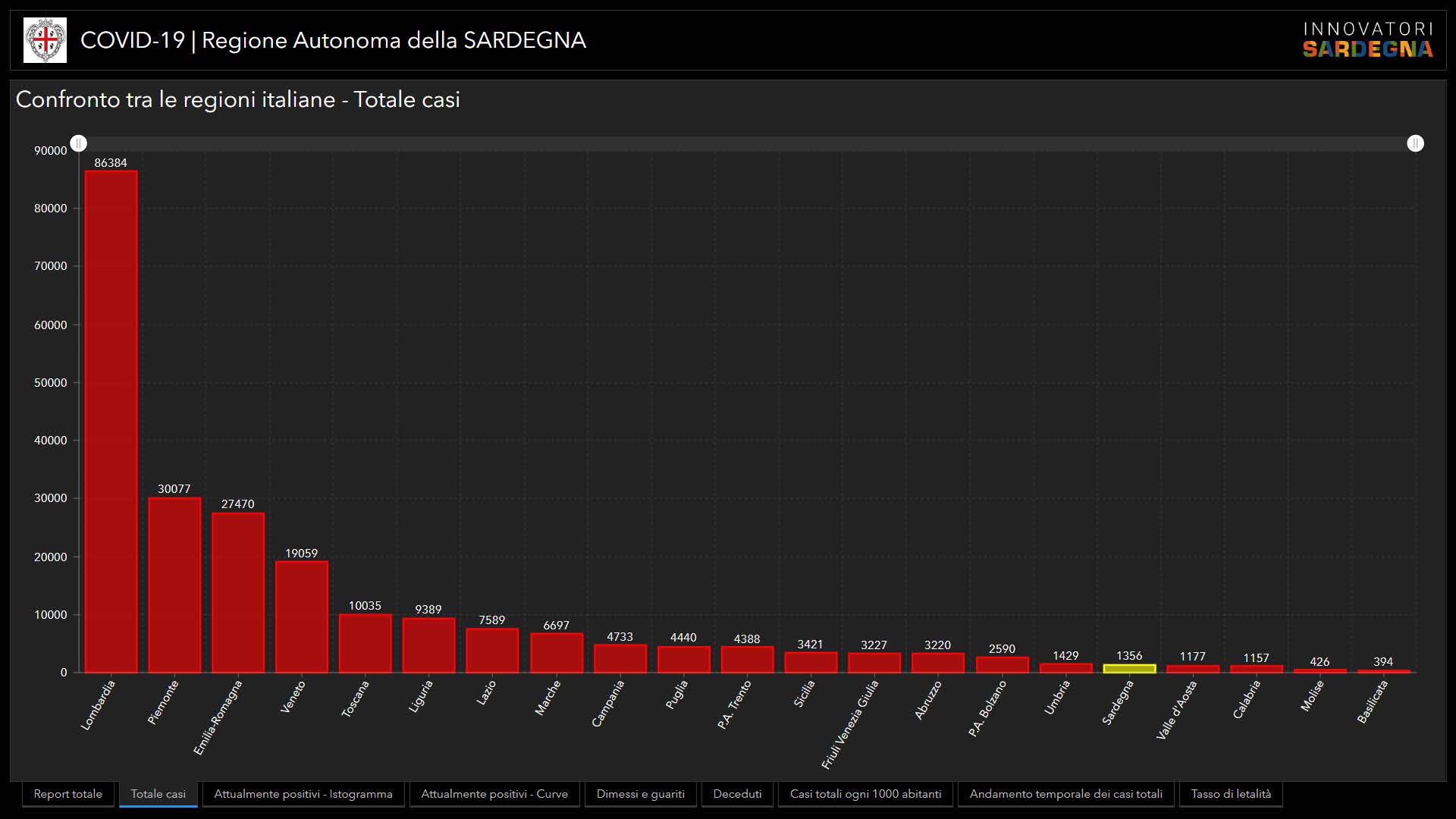Grab the right chart range slider handle
The width and height of the screenshot is (1456, 819).
(x=1415, y=143)
